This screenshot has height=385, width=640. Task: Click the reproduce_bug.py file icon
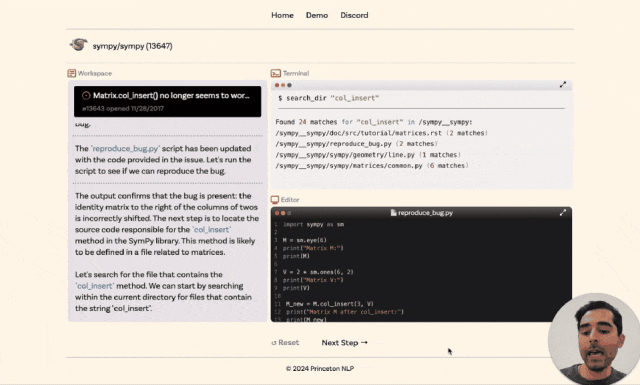click(393, 213)
